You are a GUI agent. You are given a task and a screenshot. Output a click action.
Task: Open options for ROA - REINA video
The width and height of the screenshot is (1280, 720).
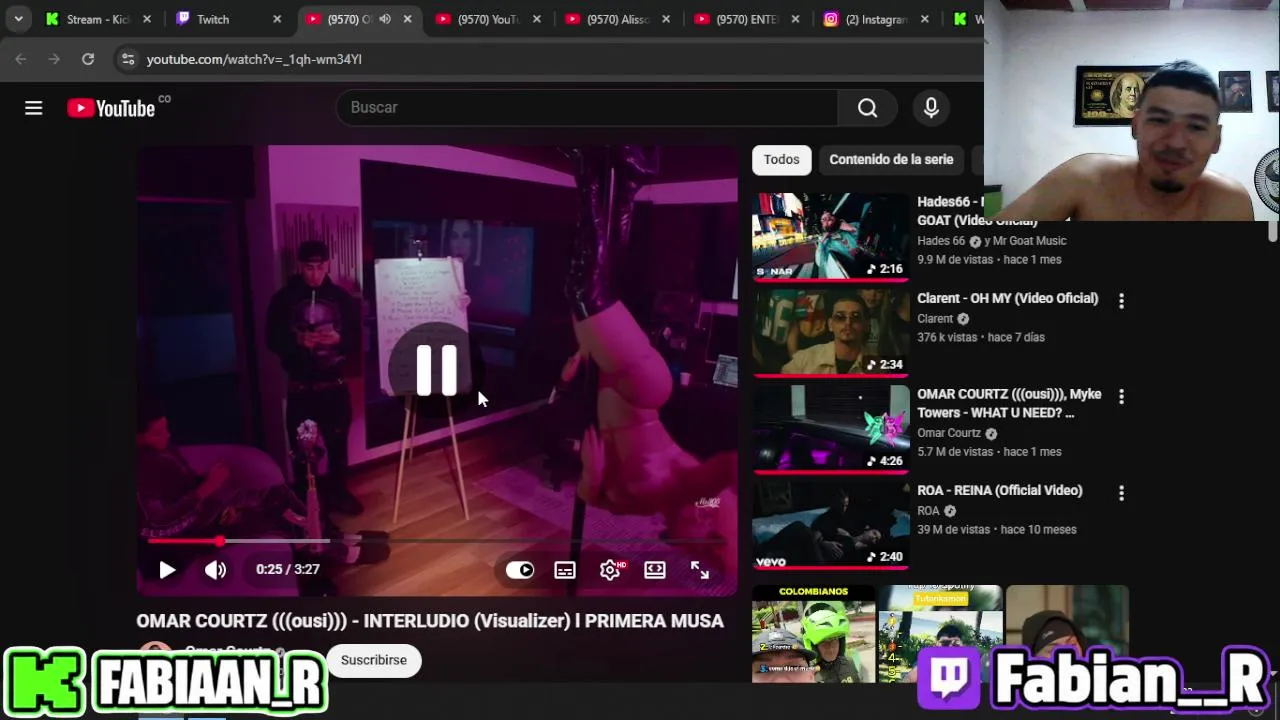coord(1121,493)
